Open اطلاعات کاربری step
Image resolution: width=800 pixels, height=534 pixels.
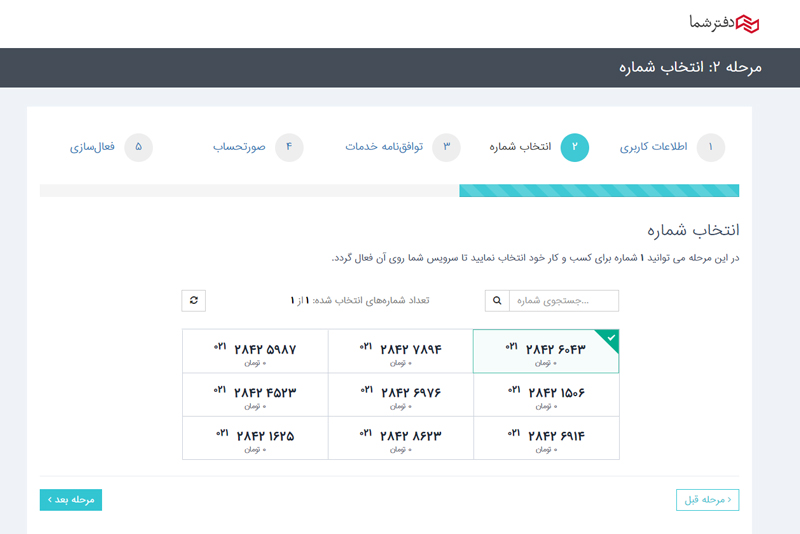click(653, 147)
